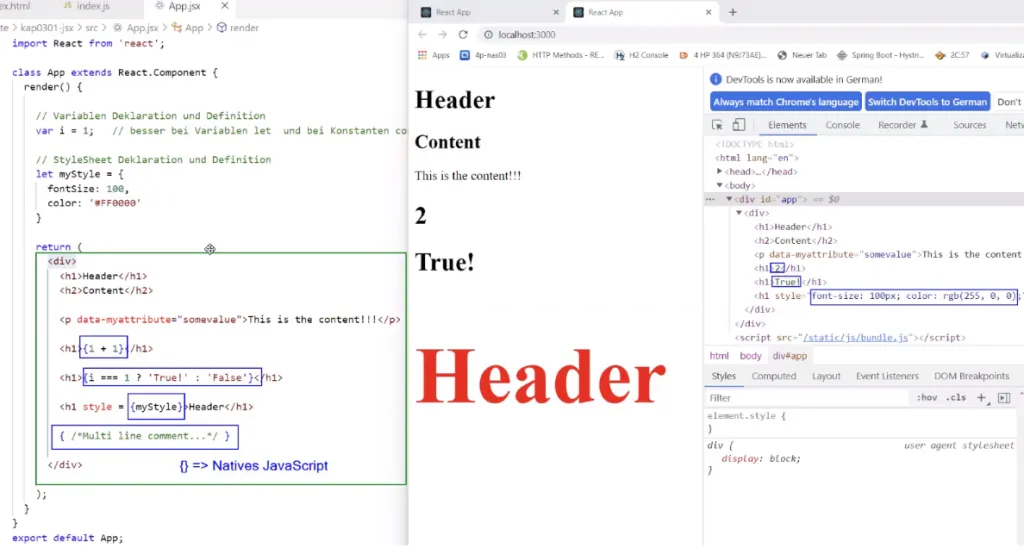Open a new Chrome tab
The image size is (1024, 548).
point(733,12)
